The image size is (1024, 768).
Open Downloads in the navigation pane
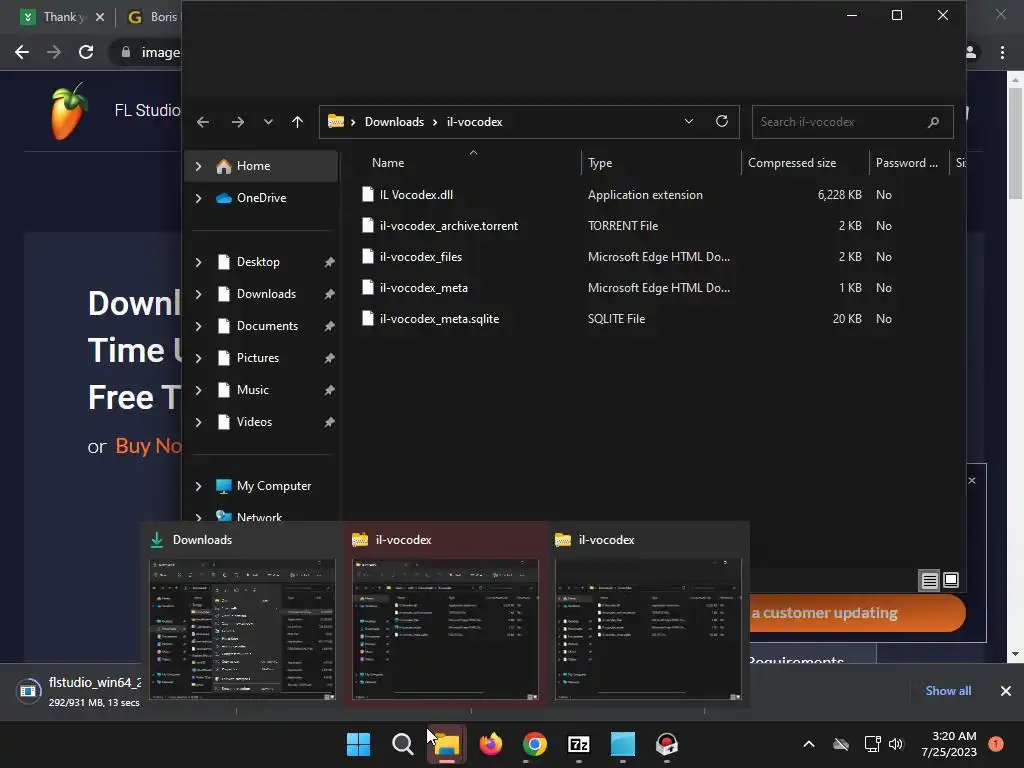pos(266,294)
